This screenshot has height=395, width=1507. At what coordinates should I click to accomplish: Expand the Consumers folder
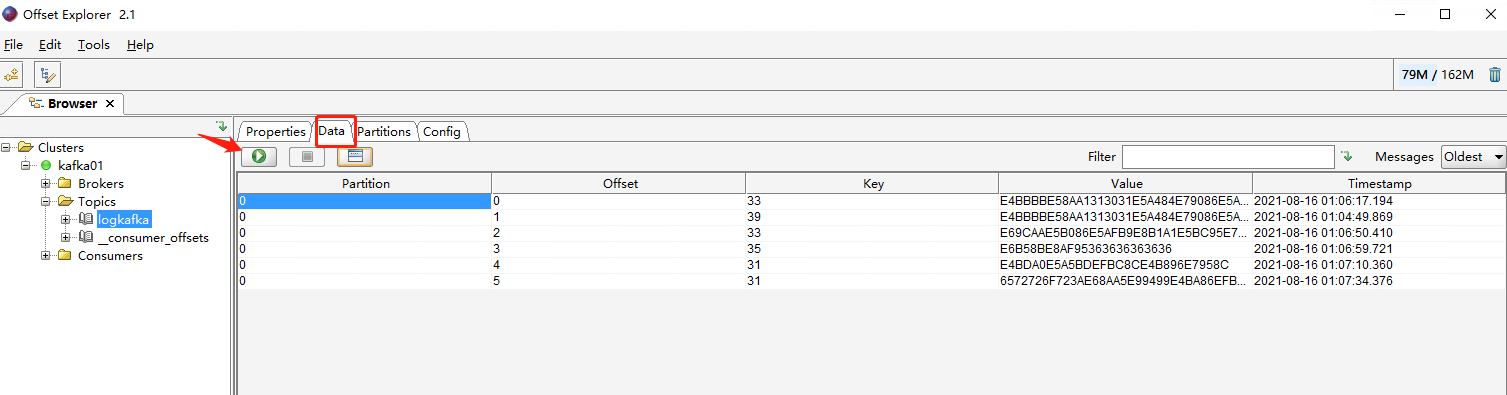(x=46, y=256)
